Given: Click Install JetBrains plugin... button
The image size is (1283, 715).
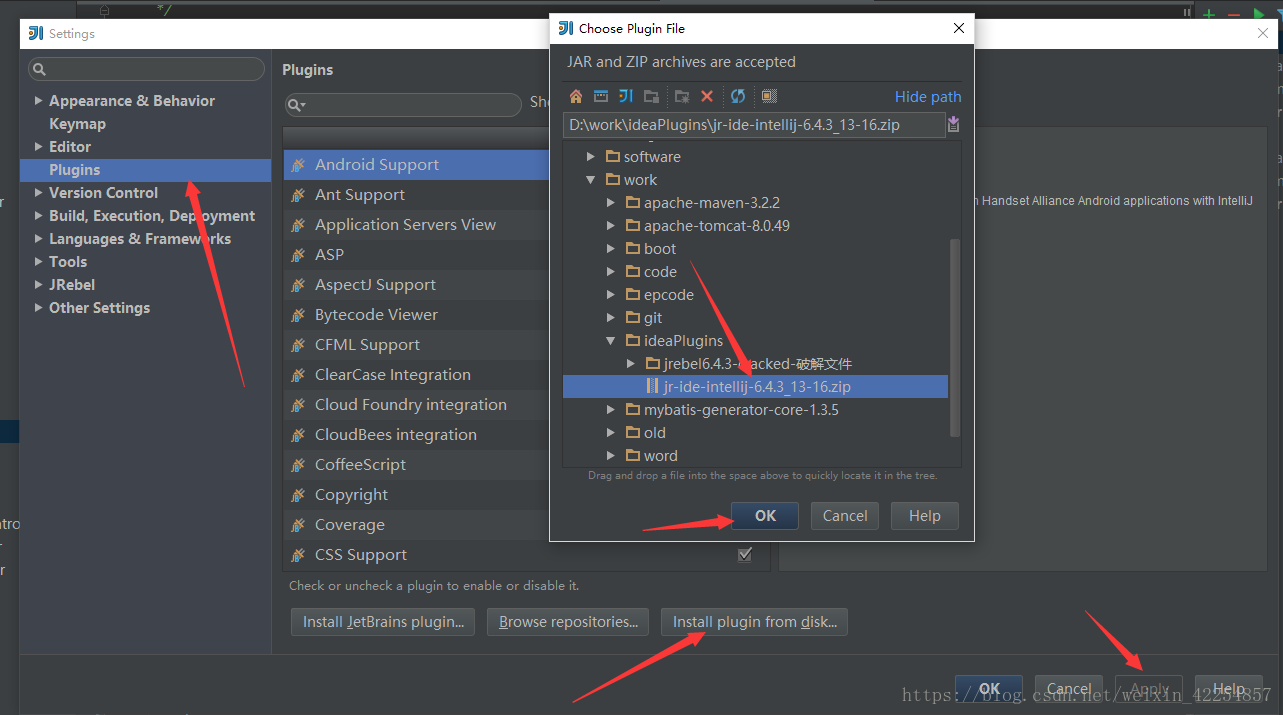Looking at the screenshot, I should pyautogui.click(x=383, y=622).
